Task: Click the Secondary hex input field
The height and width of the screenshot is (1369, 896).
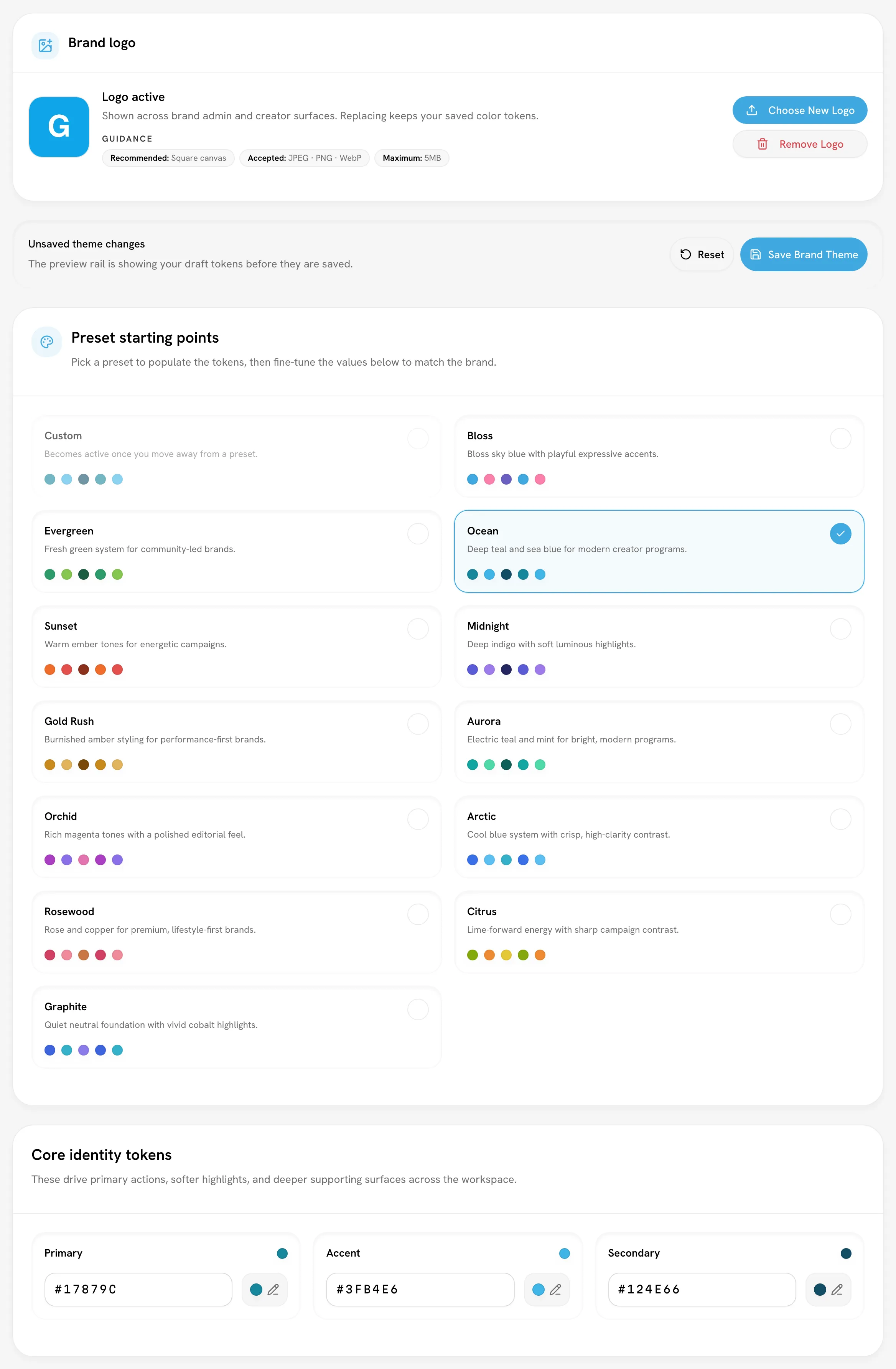Action: tap(702, 1290)
